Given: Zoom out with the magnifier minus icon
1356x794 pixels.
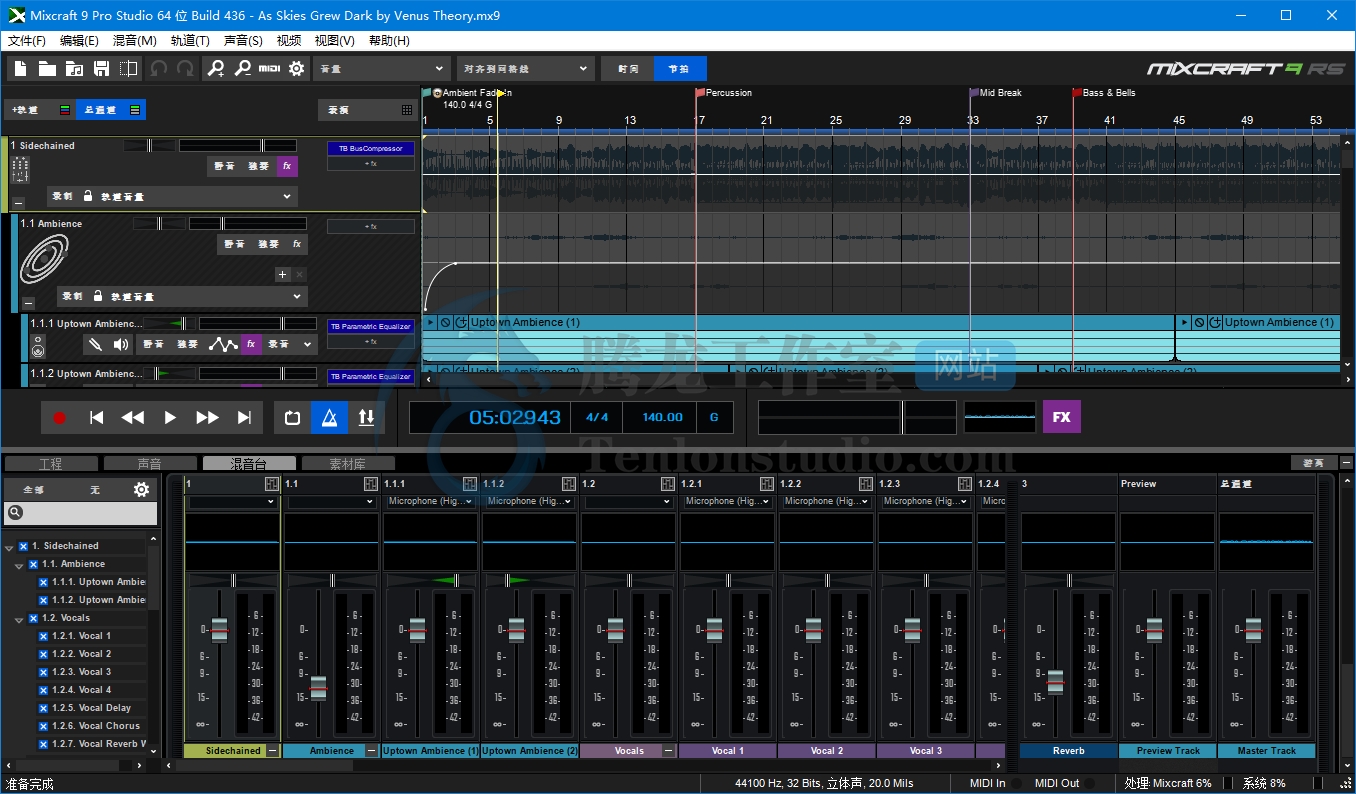Looking at the screenshot, I should pyautogui.click(x=242, y=68).
